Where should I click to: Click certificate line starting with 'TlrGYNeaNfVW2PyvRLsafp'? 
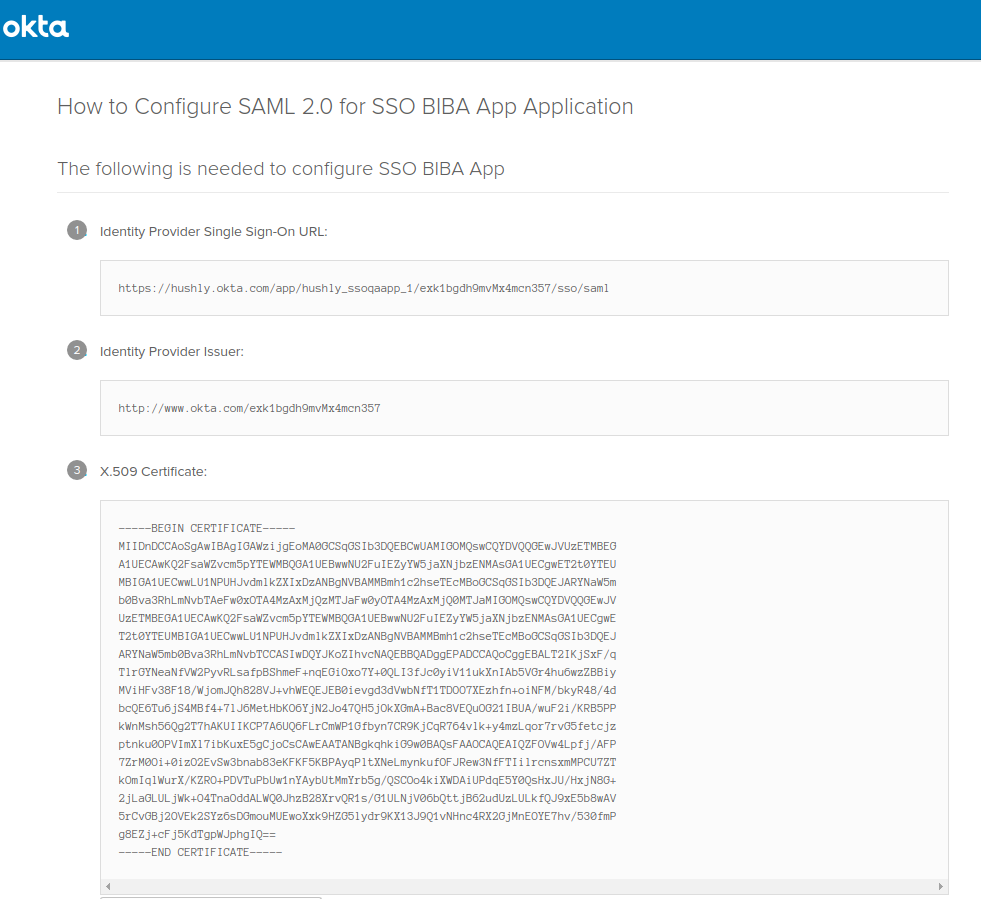367,673
